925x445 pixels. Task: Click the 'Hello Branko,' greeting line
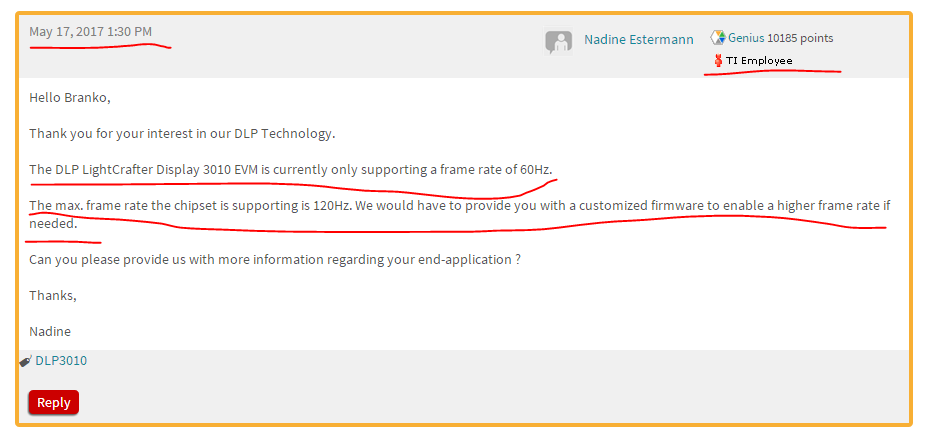pos(70,98)
